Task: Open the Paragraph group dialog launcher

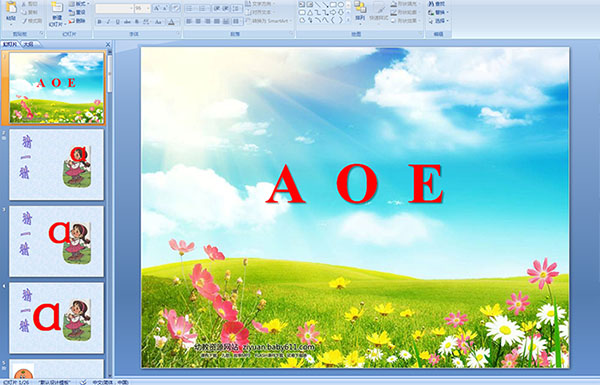Action: pyautogui.click(x=291, y=33)
